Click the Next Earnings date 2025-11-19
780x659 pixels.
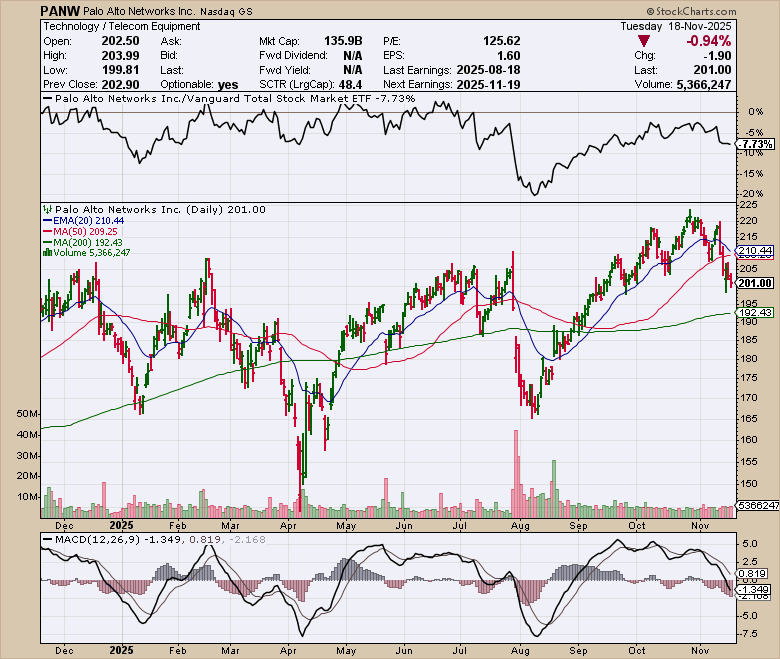pos(488,85)
